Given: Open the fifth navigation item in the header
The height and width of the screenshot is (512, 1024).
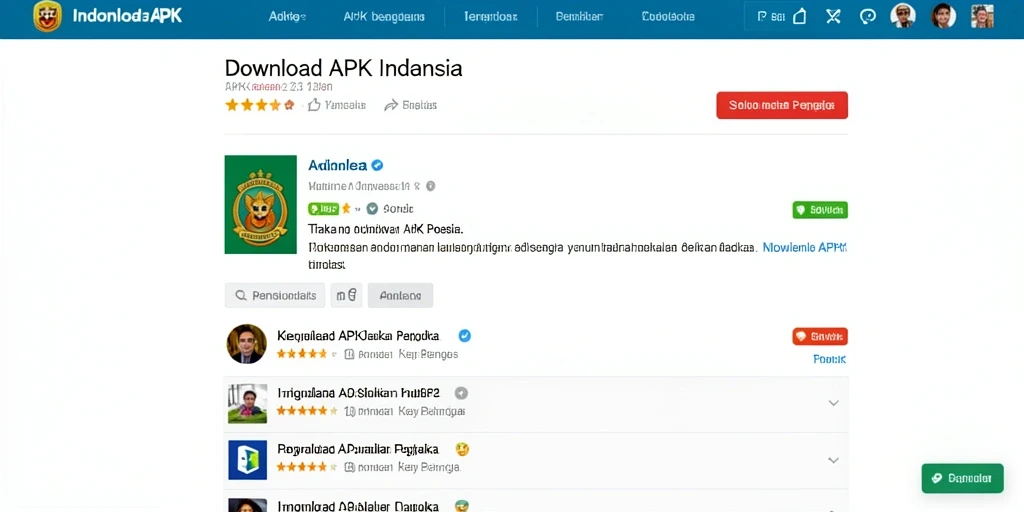Looking at the screenshot, I should point(668,17).
